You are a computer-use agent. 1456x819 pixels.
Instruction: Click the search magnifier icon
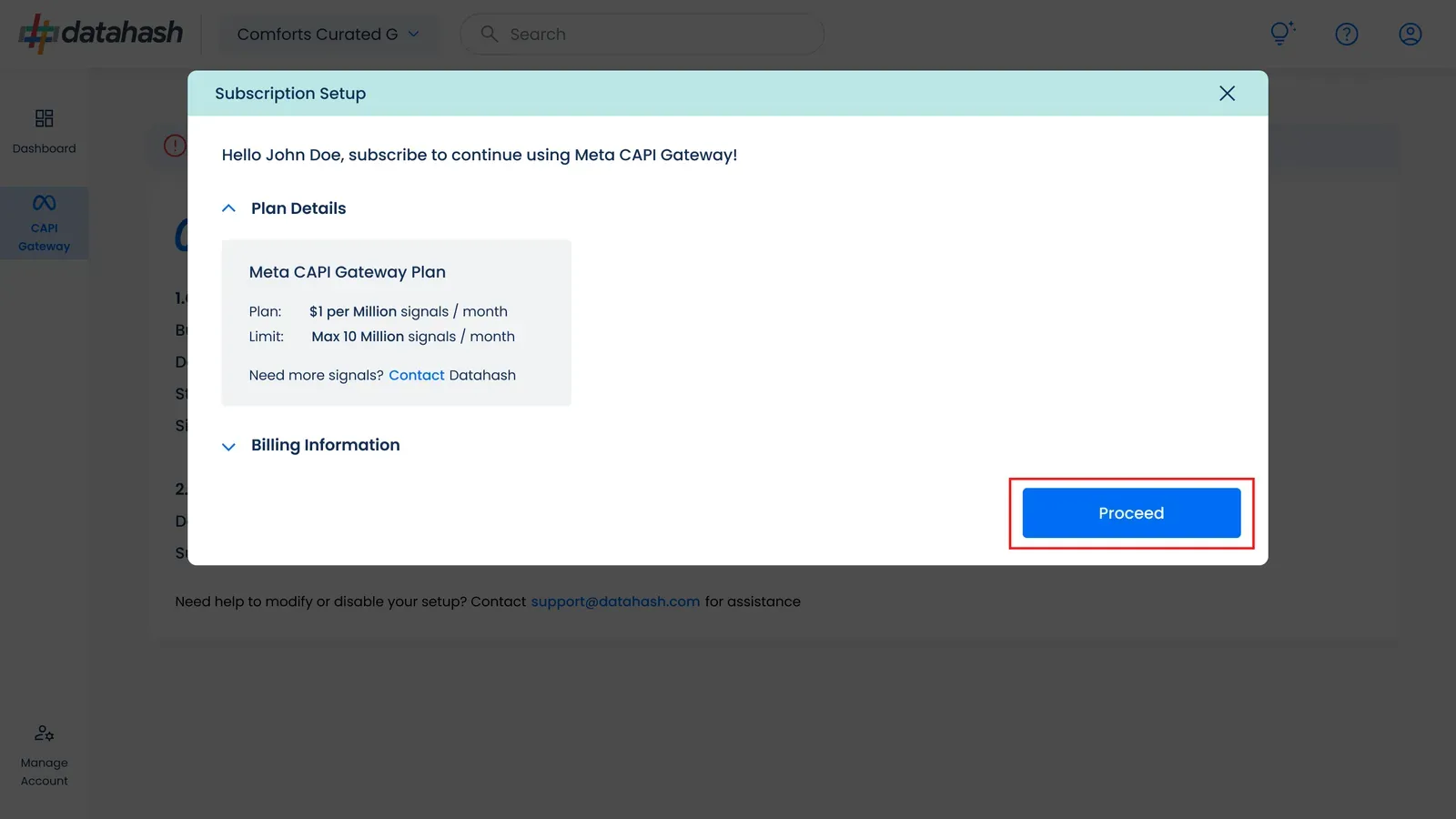(x=489, y=34)
